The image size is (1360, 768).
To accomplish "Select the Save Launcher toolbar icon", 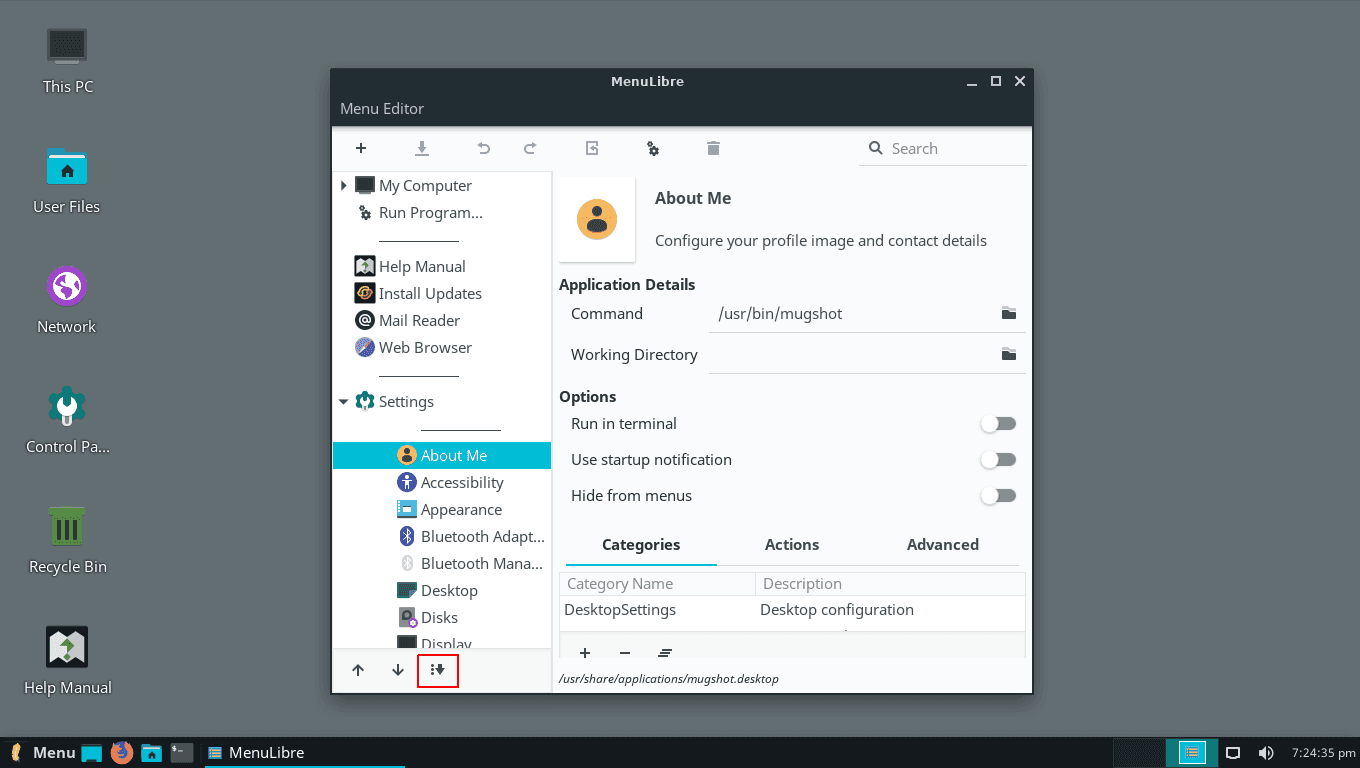I will (422, 148).
